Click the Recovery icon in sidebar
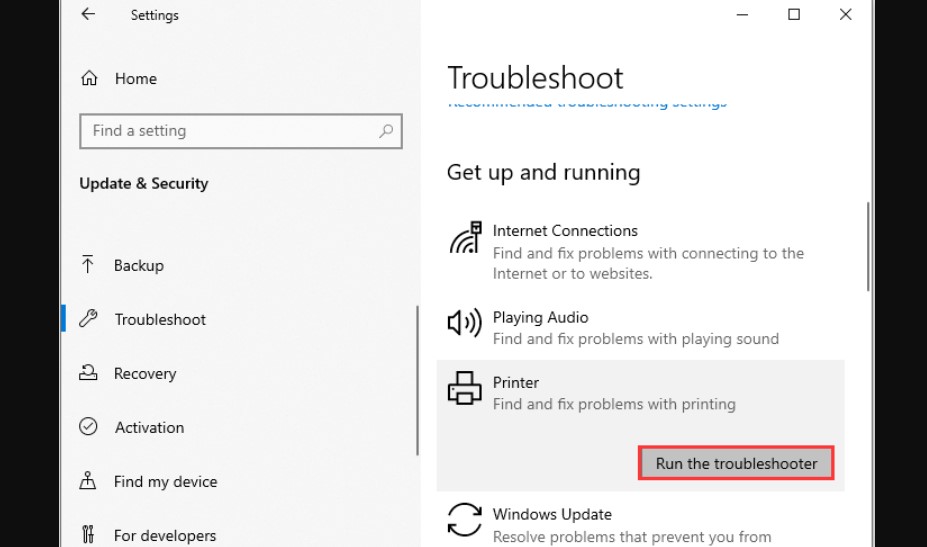 (88, 373)
